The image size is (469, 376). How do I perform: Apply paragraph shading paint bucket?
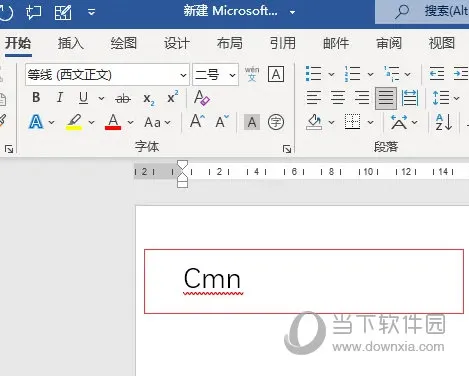pos(314,122)
